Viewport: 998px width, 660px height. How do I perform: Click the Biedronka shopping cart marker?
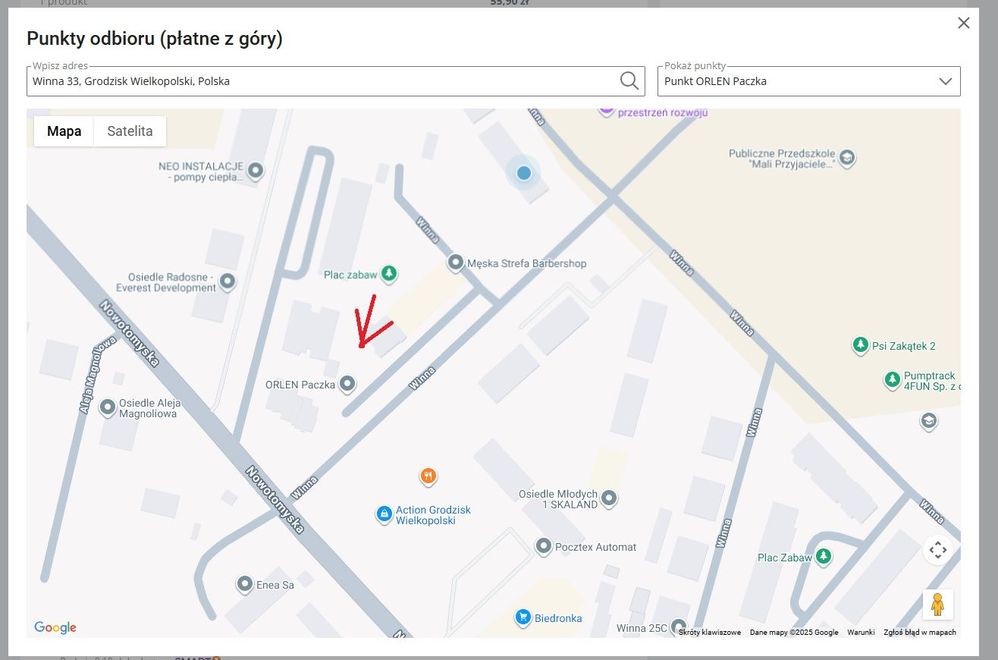click(x=523, y=617)
